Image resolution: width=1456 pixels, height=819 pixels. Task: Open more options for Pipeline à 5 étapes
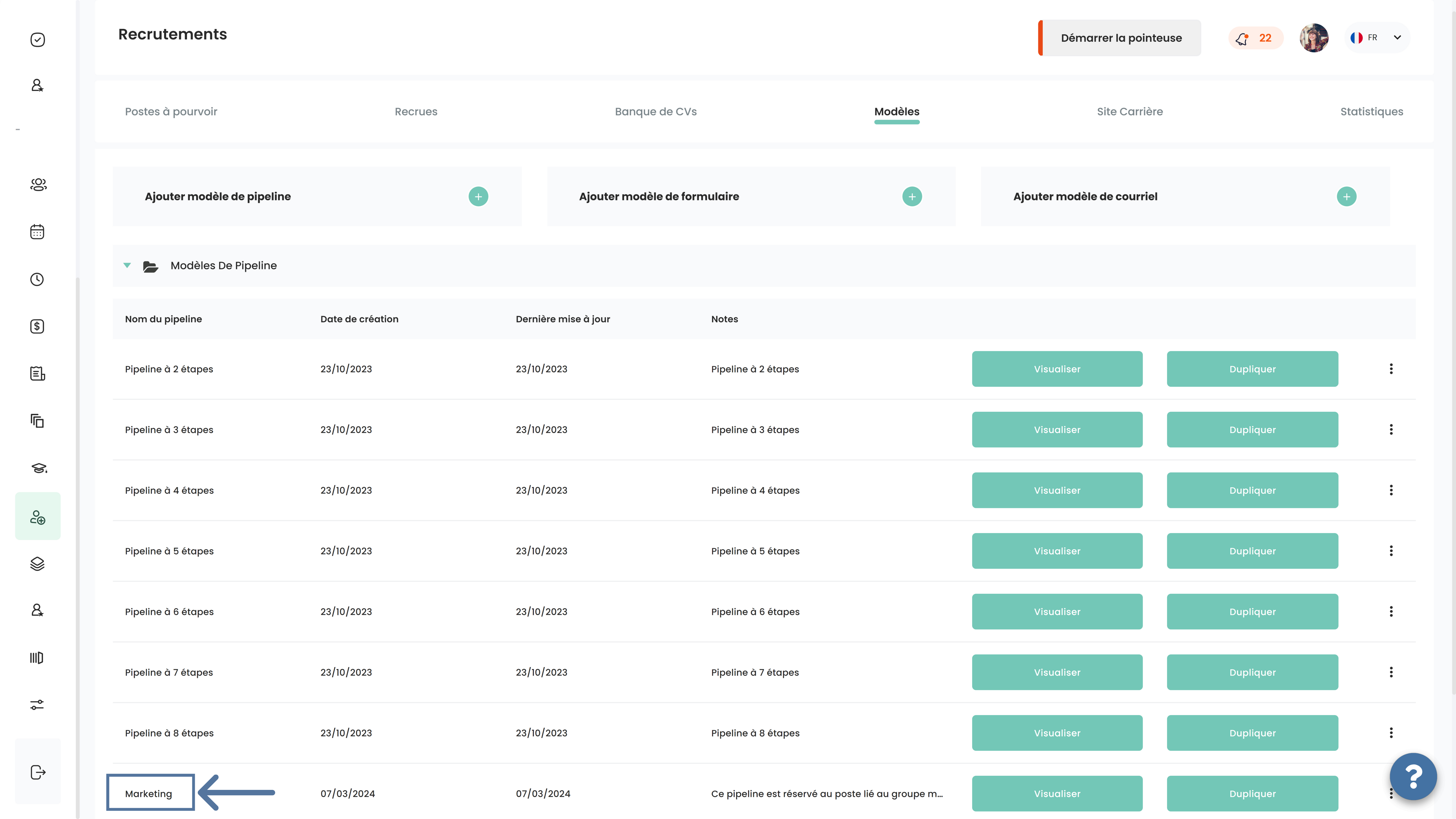tap(1391, 551)
